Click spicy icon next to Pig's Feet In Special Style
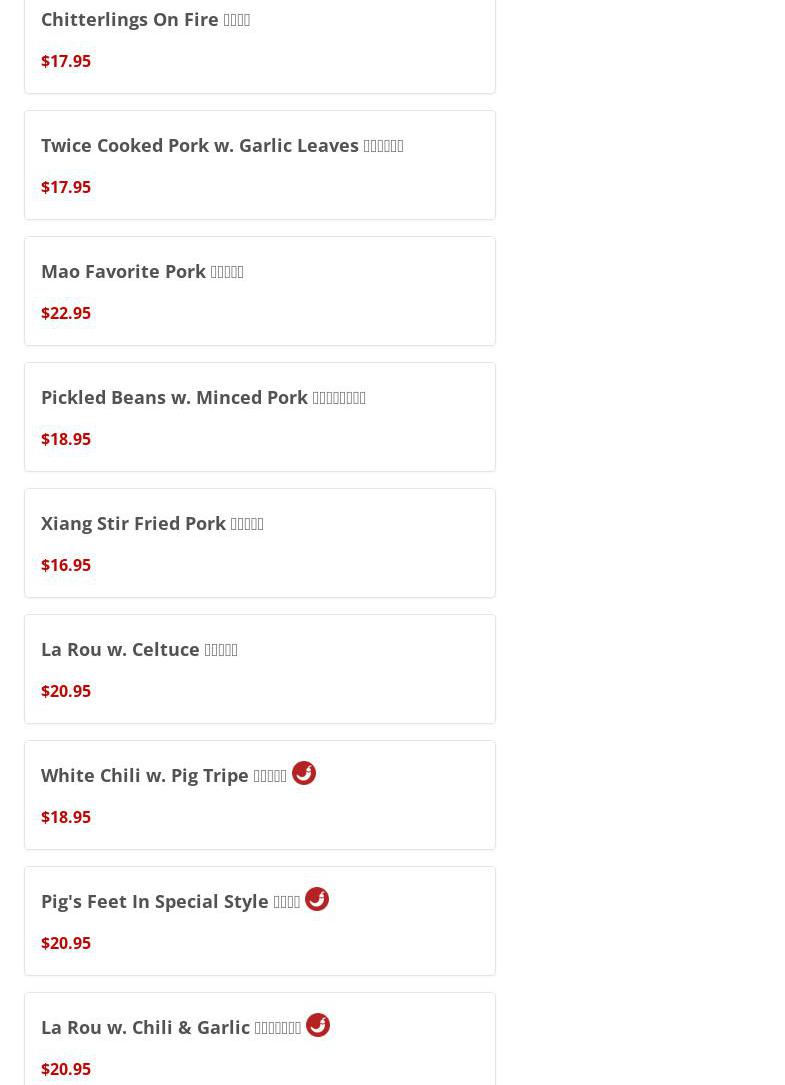The image size is (785, 1085). coord(317,899)
